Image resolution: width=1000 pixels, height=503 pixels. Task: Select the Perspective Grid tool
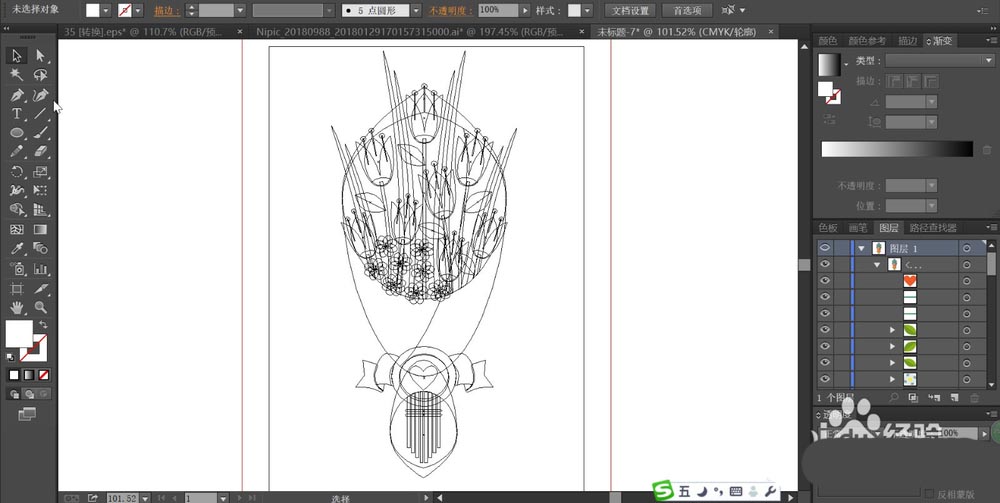click(41, 210)
